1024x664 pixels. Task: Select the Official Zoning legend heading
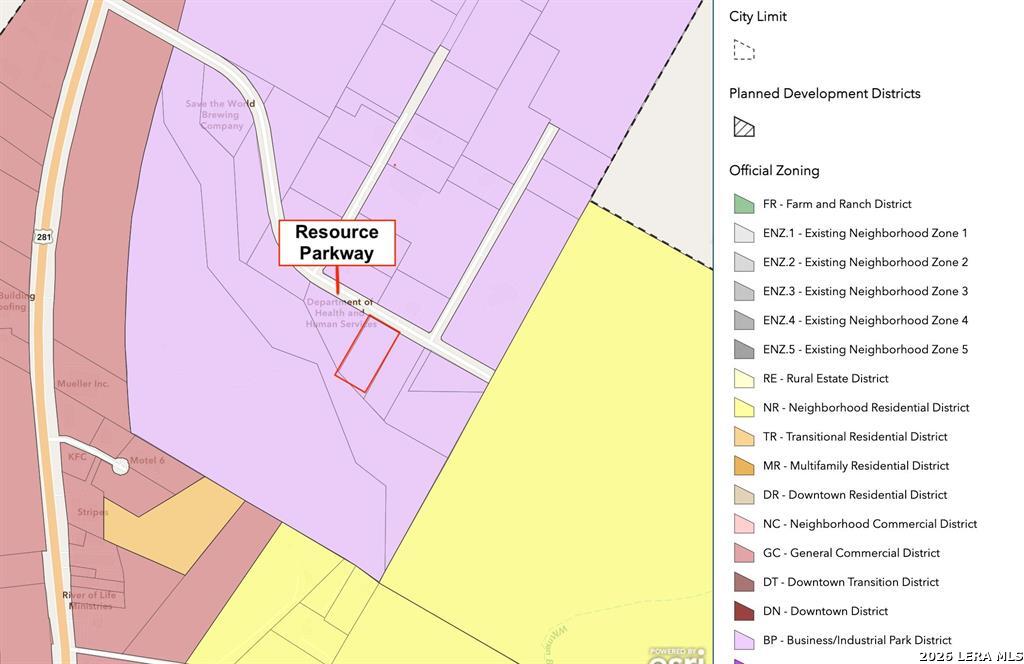coord(774,170)
